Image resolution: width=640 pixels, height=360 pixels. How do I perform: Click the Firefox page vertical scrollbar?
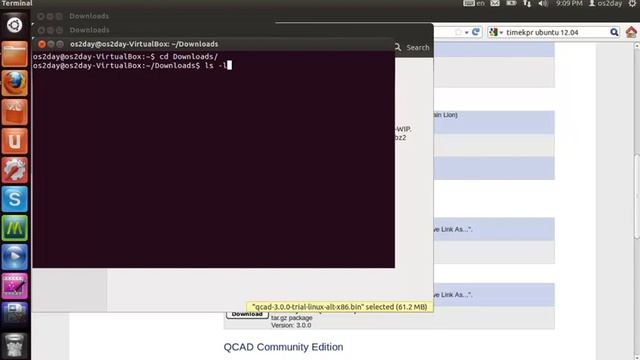(637, 196)
